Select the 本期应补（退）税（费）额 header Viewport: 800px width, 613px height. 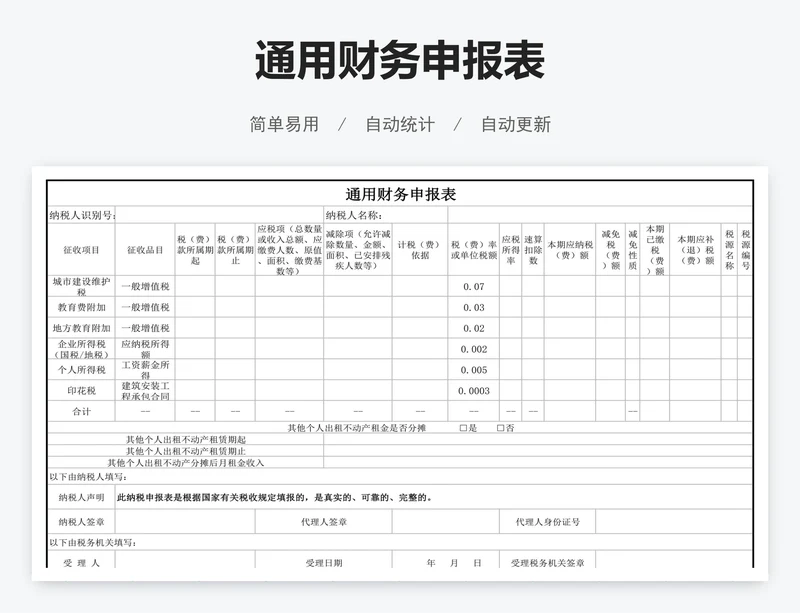click(x=695, y=250)
